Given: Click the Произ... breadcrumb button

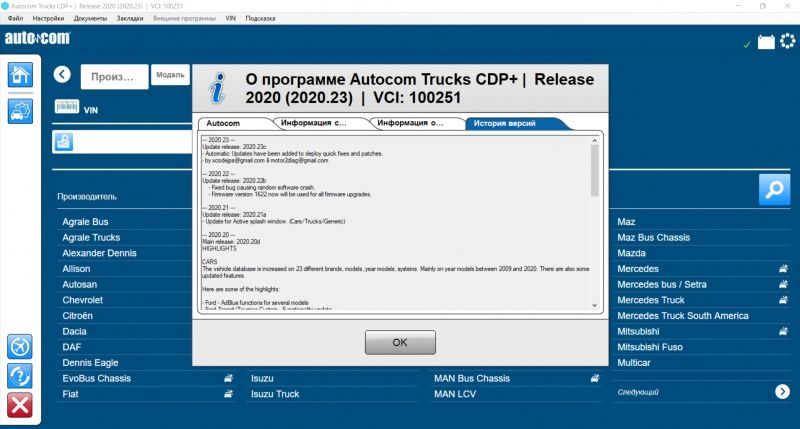Looking at the screenshot, I should pyautogui.click(x=115, y=77).
